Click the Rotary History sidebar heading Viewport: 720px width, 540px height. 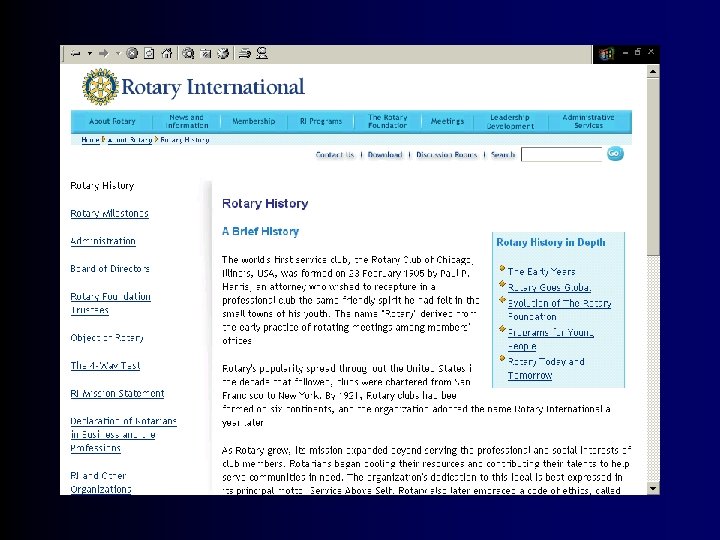pyautogui.click(x=102, y=186)
